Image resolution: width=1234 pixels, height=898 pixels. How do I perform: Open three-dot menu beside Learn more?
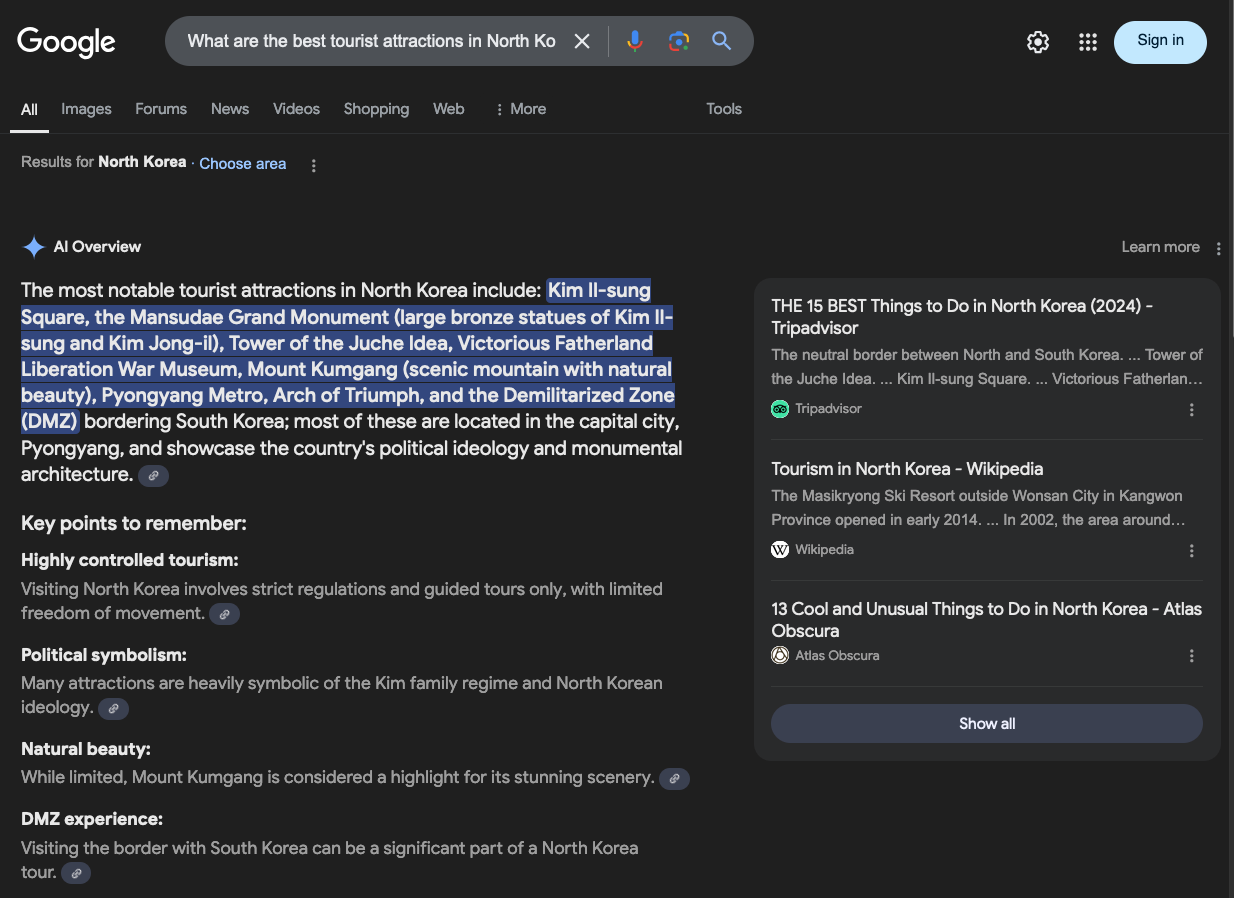tap(1218, 248)
